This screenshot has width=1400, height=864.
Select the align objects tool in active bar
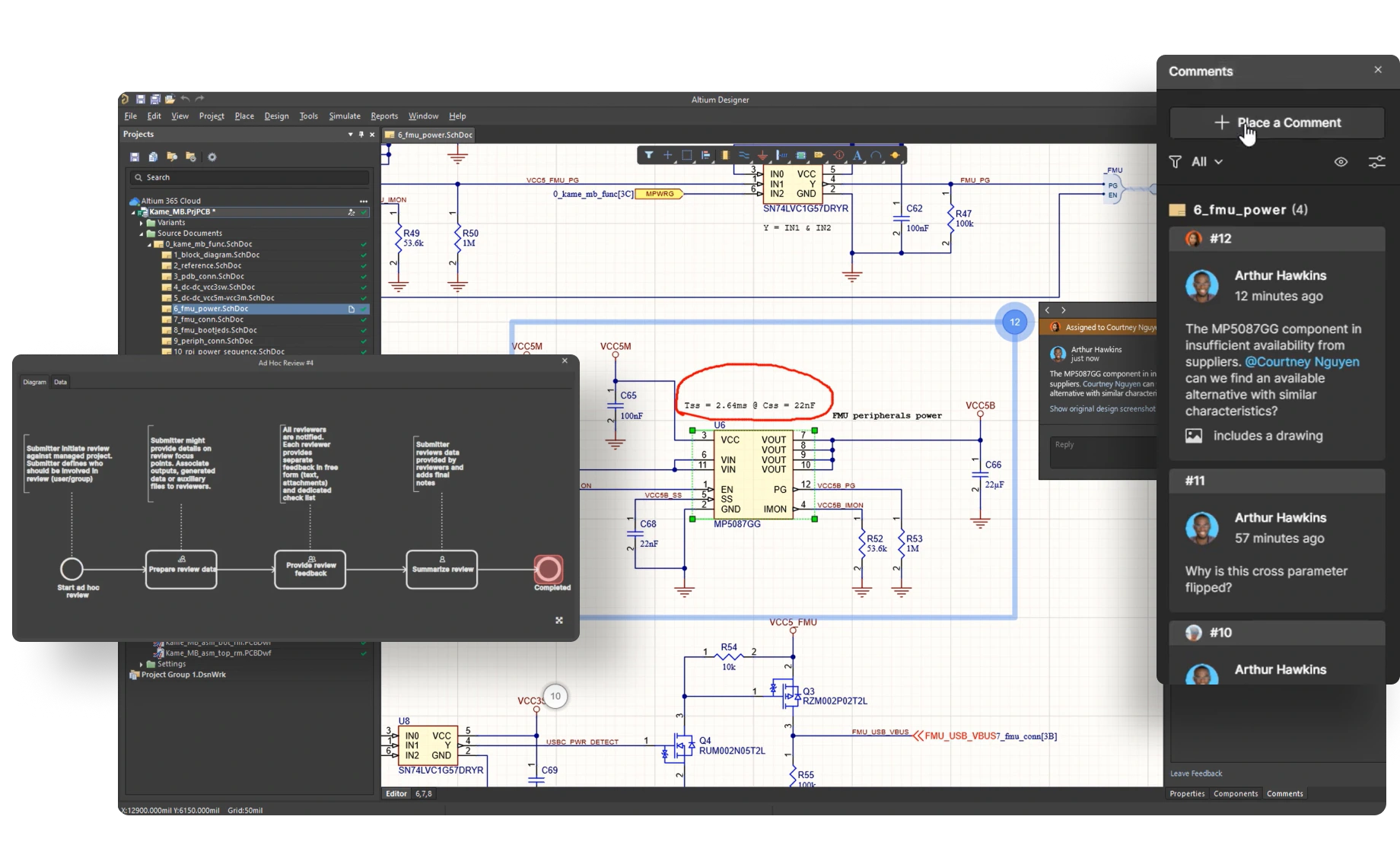click(x=706, y=155)
